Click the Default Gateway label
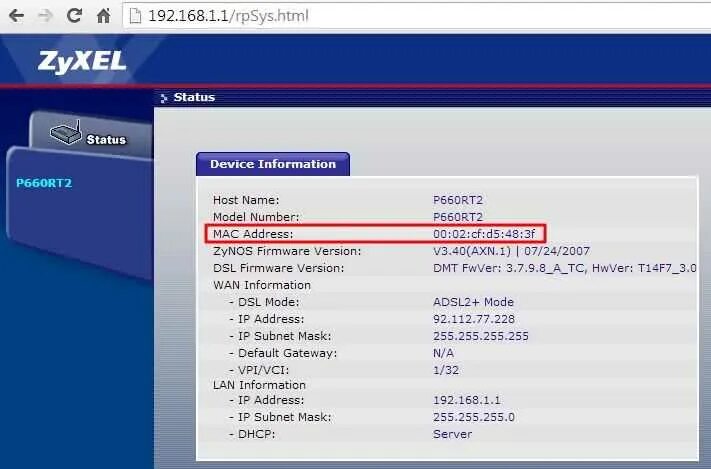Viewport: 711px width, 469px height. [x=287, y=353]
